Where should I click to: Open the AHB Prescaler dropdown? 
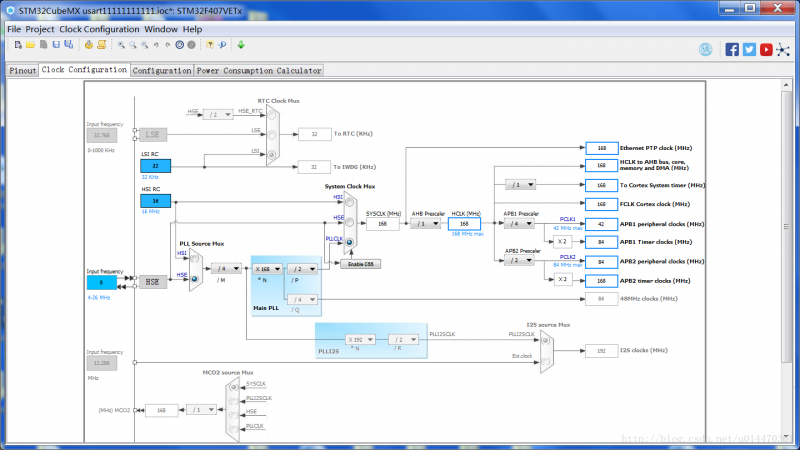(x=425, y=224)
